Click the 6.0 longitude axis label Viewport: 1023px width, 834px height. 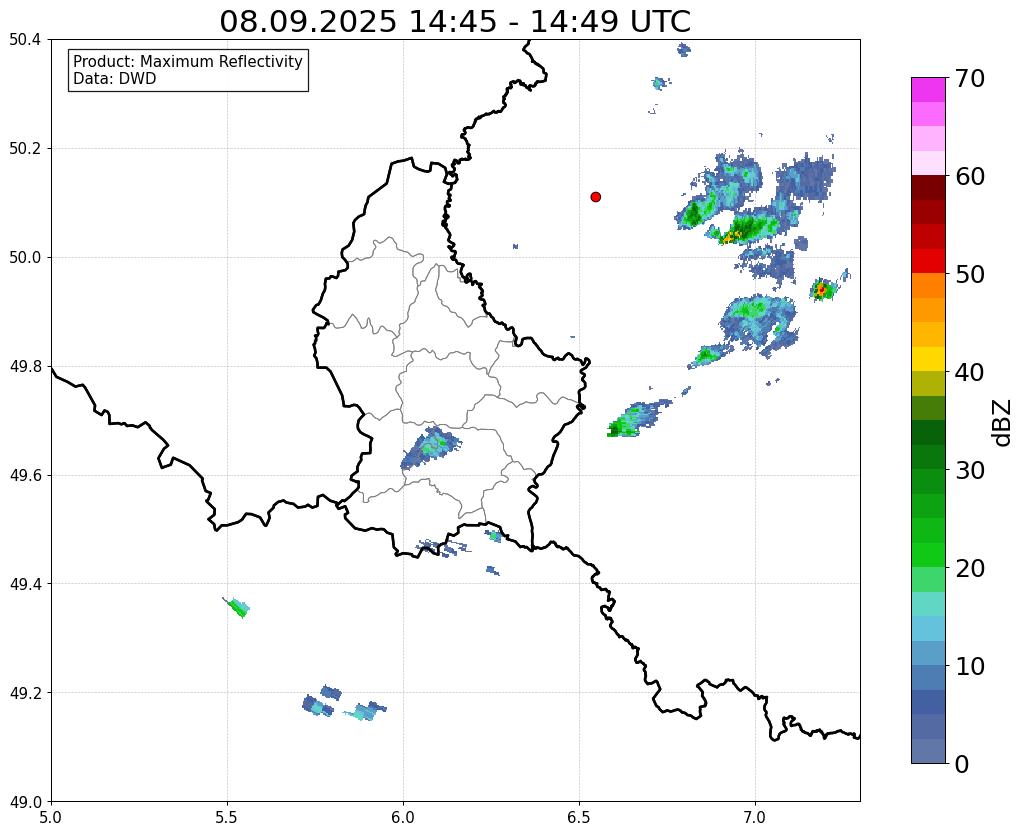[x=403, y=818]
